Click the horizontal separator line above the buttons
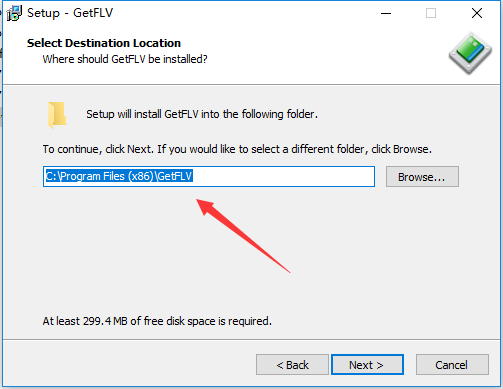This screenshot has width=503, height=389. tap(251, 340)
